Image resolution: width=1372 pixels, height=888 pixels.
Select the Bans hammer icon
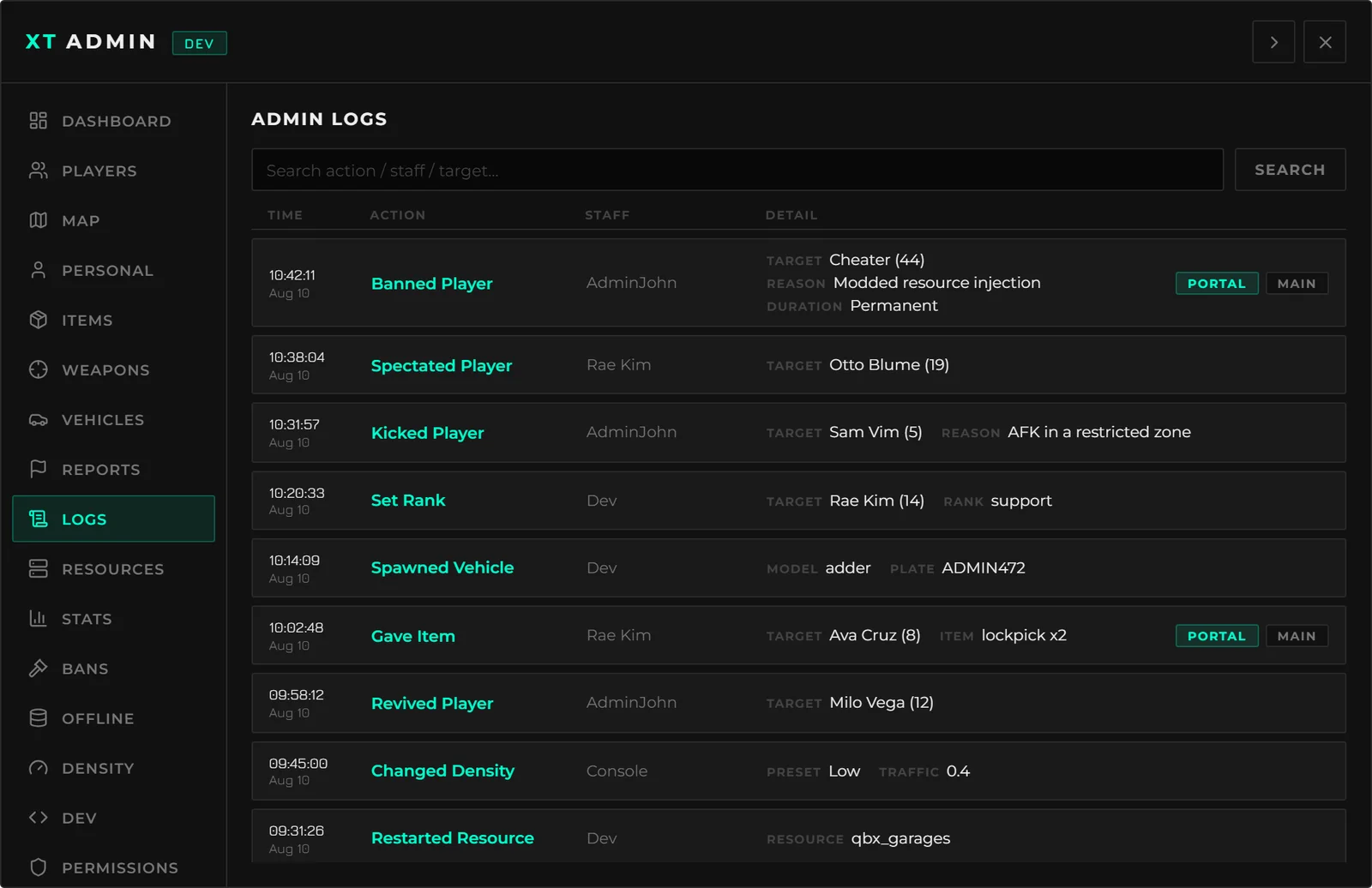click(38, 668)
